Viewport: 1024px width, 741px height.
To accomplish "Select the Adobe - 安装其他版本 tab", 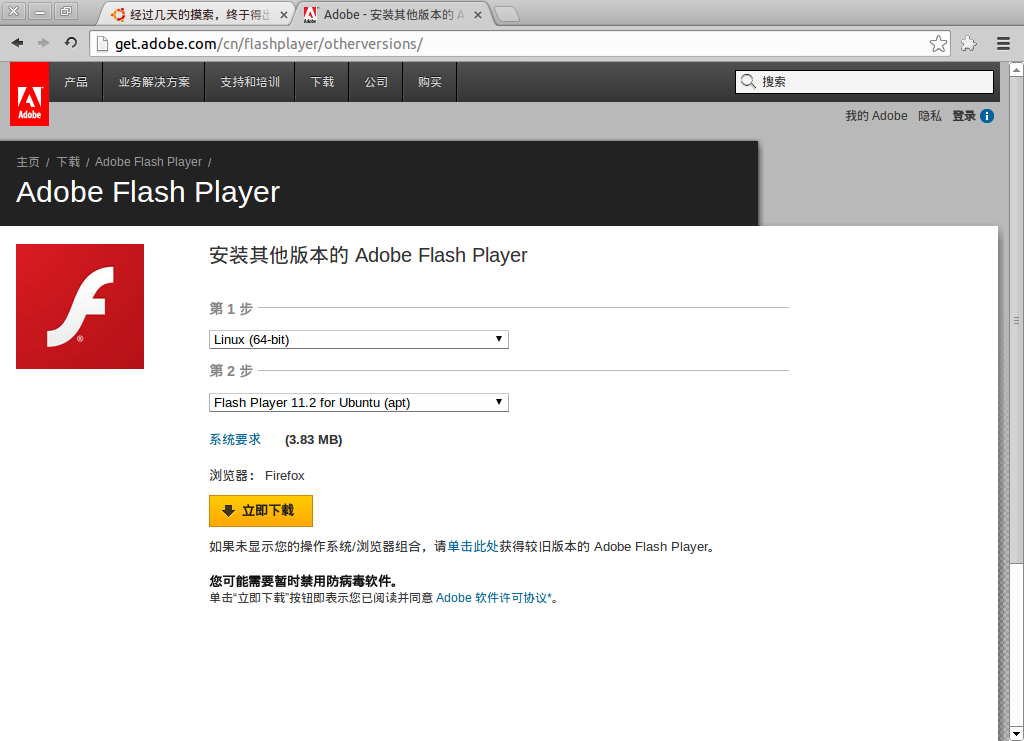I will coord(394,14).
